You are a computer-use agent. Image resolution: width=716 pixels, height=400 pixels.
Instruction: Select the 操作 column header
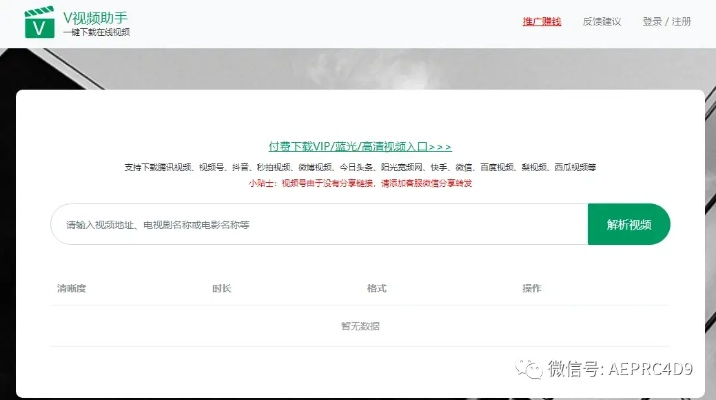pyautogui.click(x=531, y=288)
